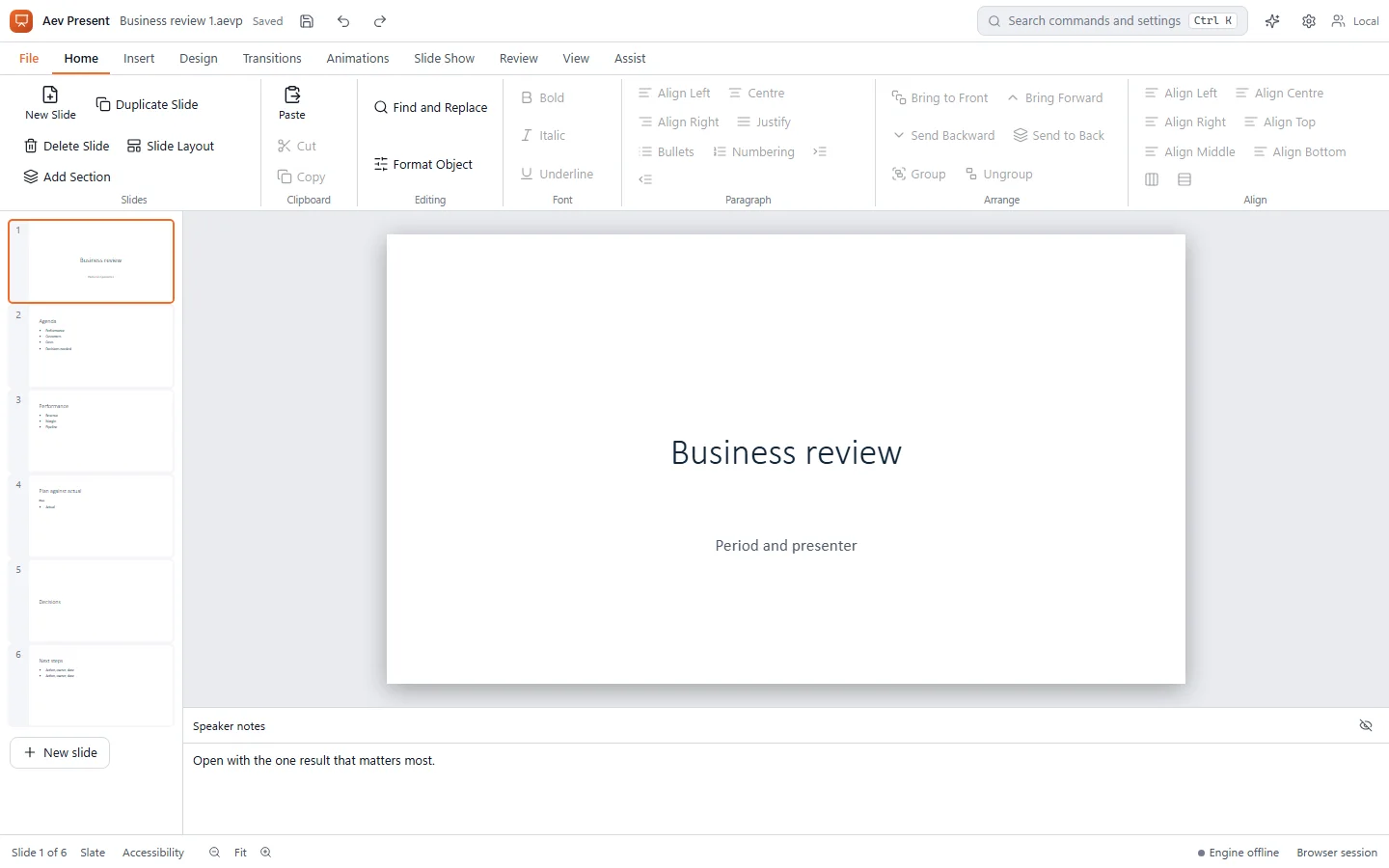Click Slate theme in status bar
The height and width of the screenshot is (868, 1389).
(93, 853)
